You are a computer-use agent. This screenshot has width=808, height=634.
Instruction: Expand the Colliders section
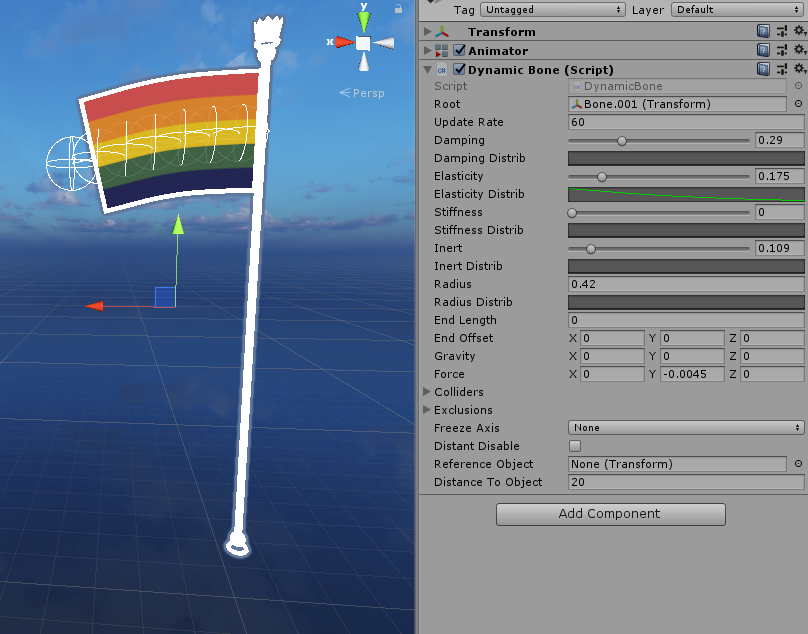(427, 392)
